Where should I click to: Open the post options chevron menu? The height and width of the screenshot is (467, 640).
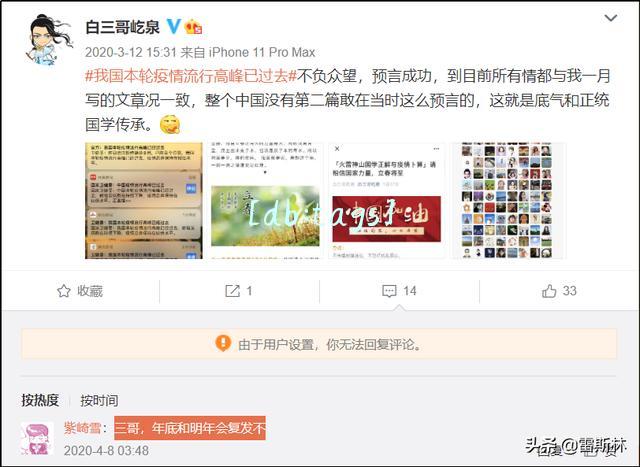coord(611,18)
